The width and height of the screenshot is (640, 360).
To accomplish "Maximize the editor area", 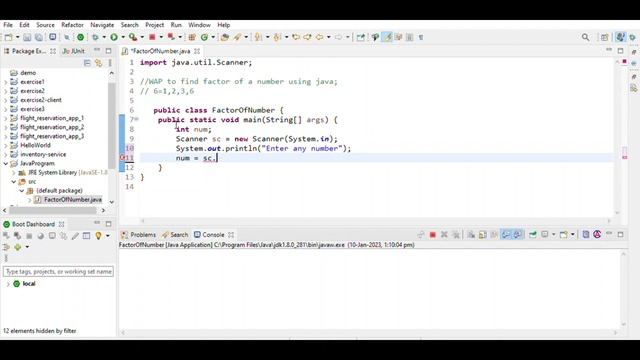I will tap(620, 51).
